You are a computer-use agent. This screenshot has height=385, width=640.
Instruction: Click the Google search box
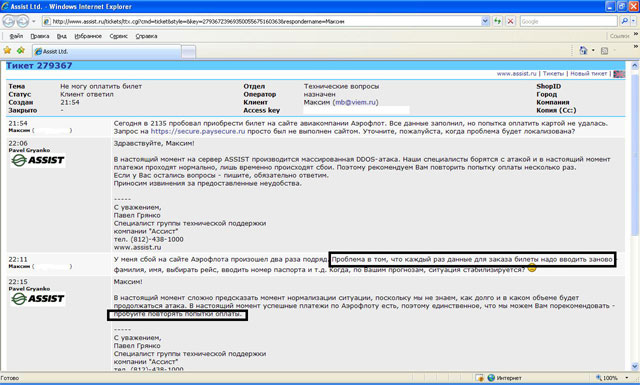click(568, 21)
